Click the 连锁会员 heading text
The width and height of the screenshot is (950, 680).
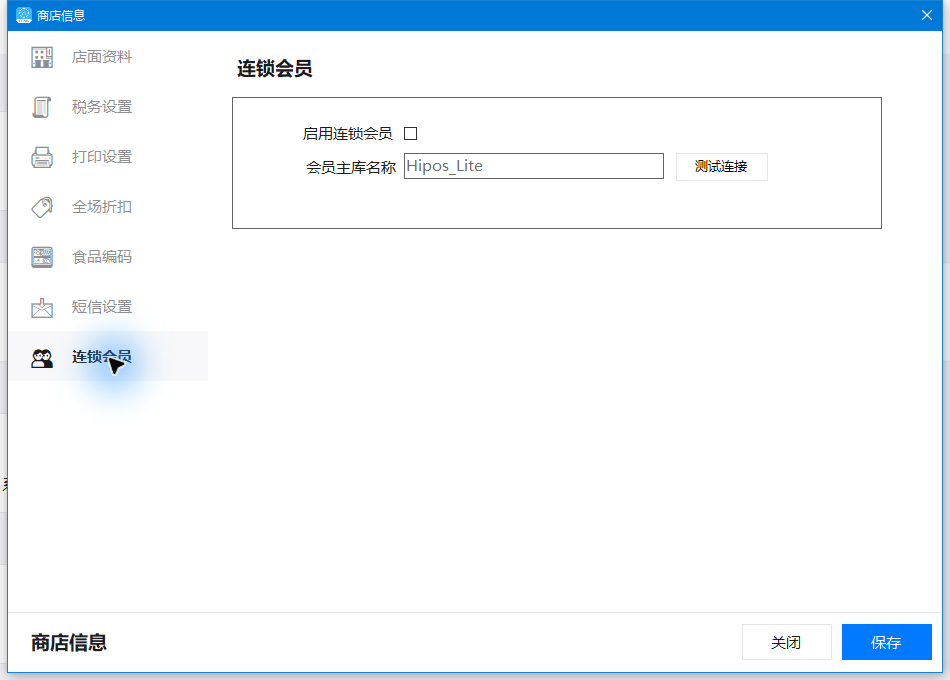click(274, 68)
